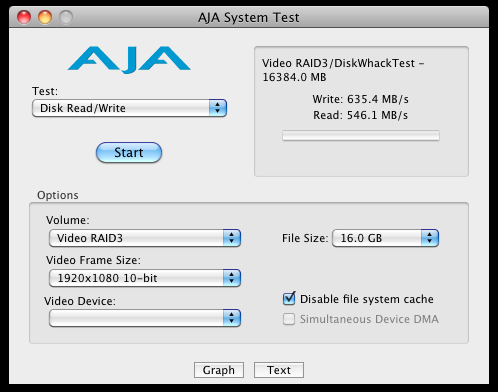Close the window with red button

(24, 17)
